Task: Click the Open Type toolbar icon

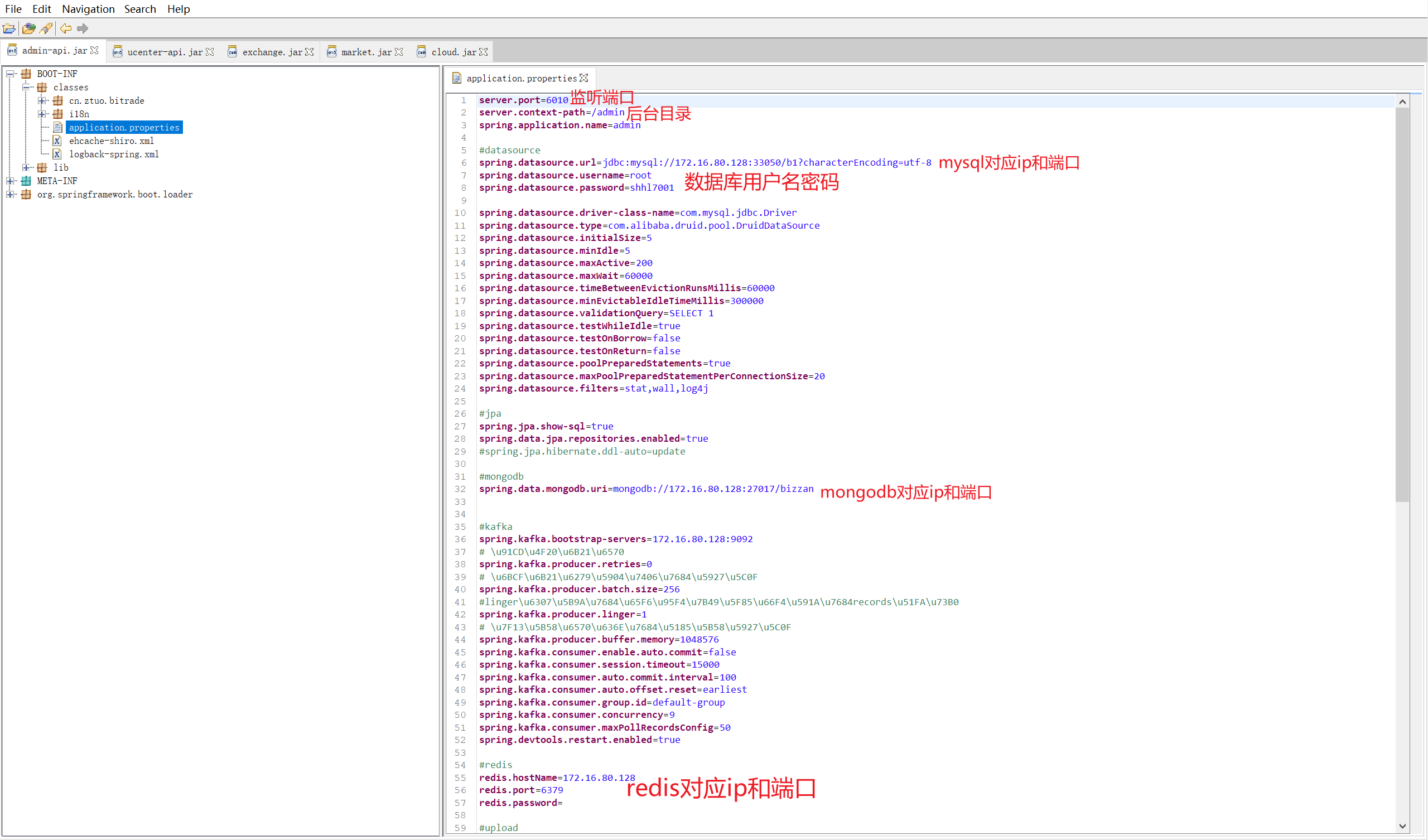Action: [x=28, y=28]
